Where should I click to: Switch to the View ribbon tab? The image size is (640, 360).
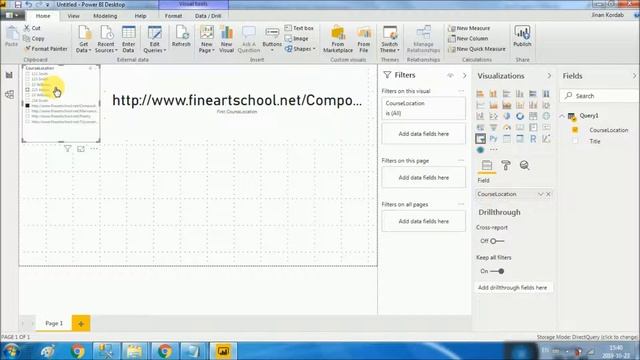(73, 16)
